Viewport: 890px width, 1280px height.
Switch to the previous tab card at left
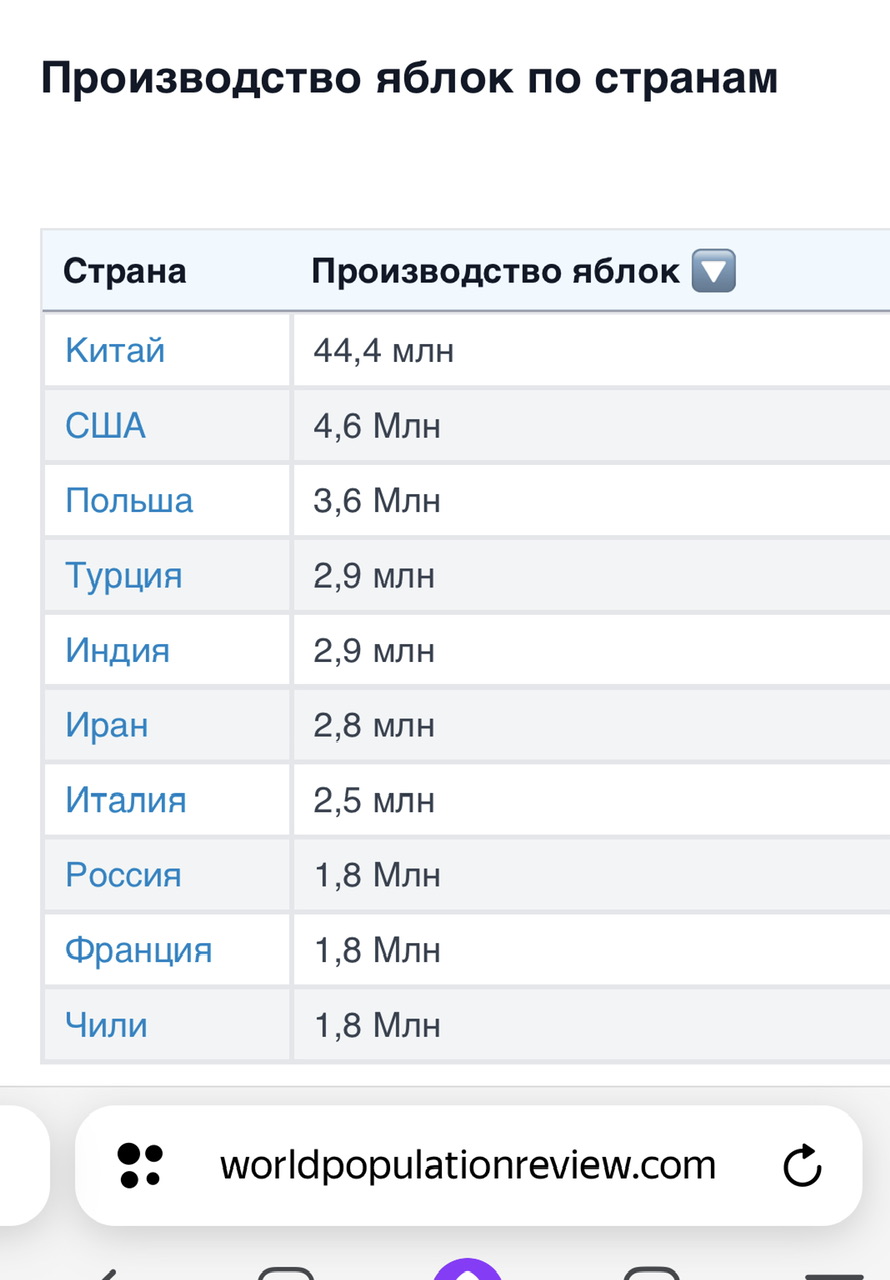click(x=24, y=1165)
